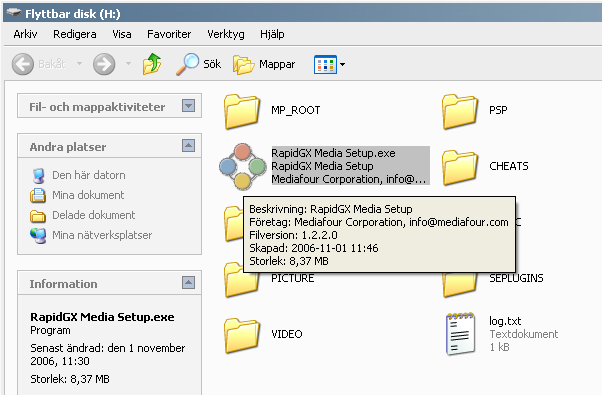Collapse the Information panel
602x395 pixels.
coord(188,283)
